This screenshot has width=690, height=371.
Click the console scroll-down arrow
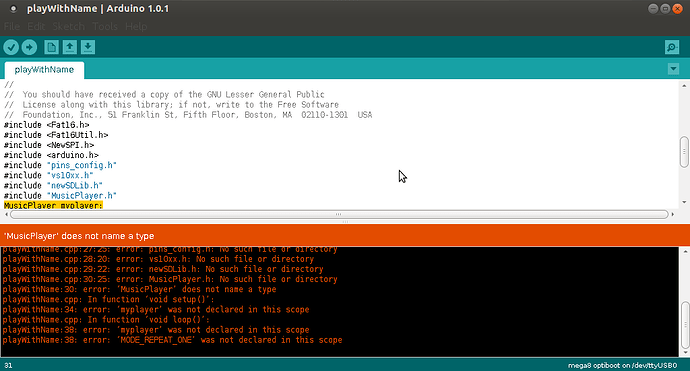click(x=685, y=353)
